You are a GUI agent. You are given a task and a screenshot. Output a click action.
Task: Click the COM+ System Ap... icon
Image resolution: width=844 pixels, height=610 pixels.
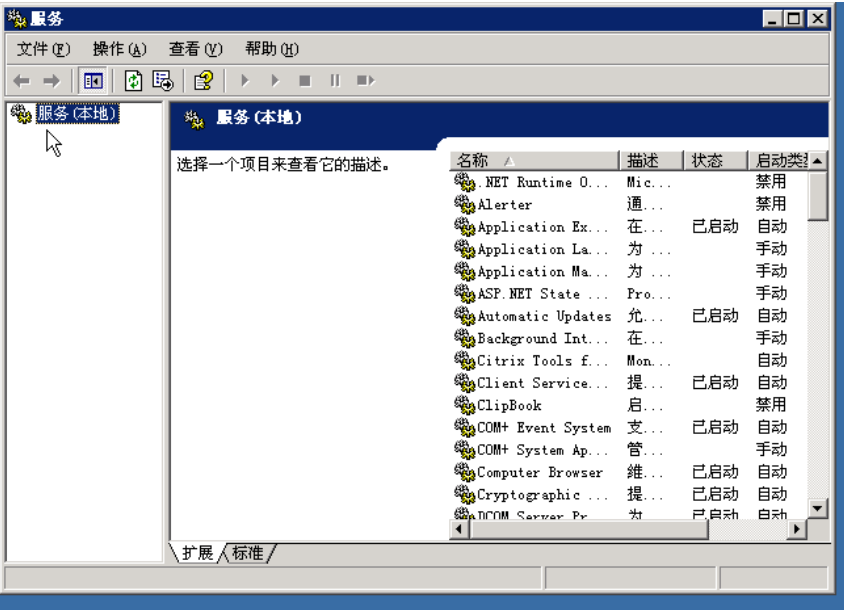tap(465, 450)
